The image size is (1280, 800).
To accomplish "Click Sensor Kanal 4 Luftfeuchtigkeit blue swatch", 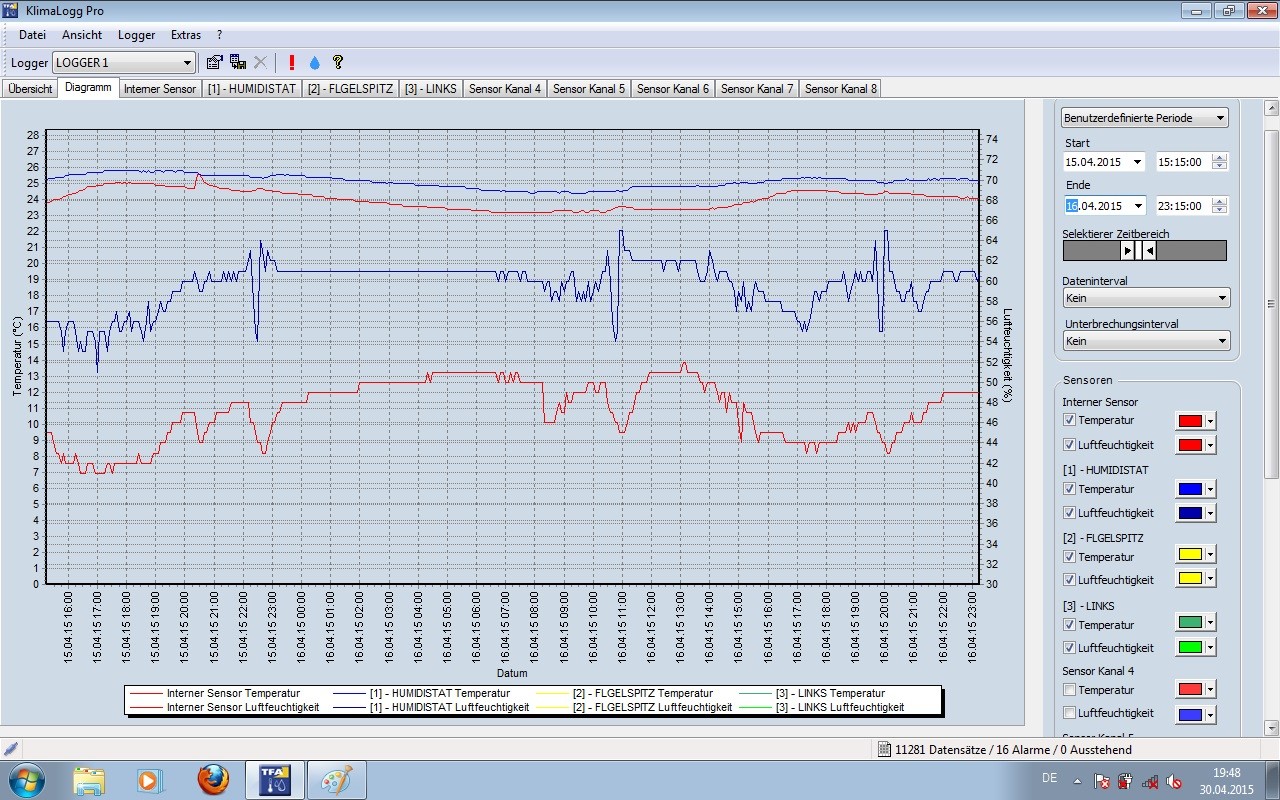I will 1190,714.
